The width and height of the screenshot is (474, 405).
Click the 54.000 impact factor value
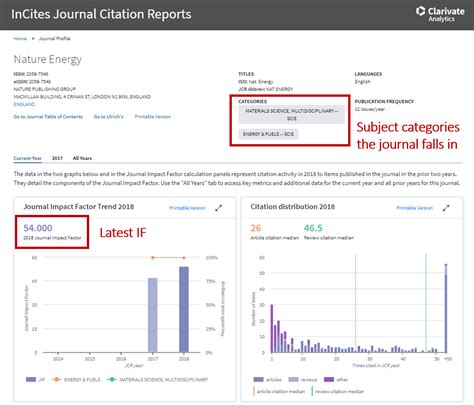pyautogui.click(x=38, y=228)
